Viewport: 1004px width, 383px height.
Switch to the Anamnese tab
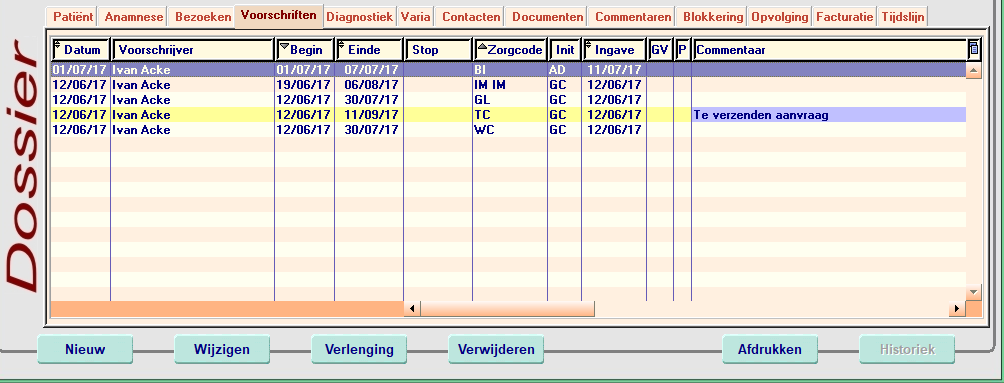coord(134,17)
